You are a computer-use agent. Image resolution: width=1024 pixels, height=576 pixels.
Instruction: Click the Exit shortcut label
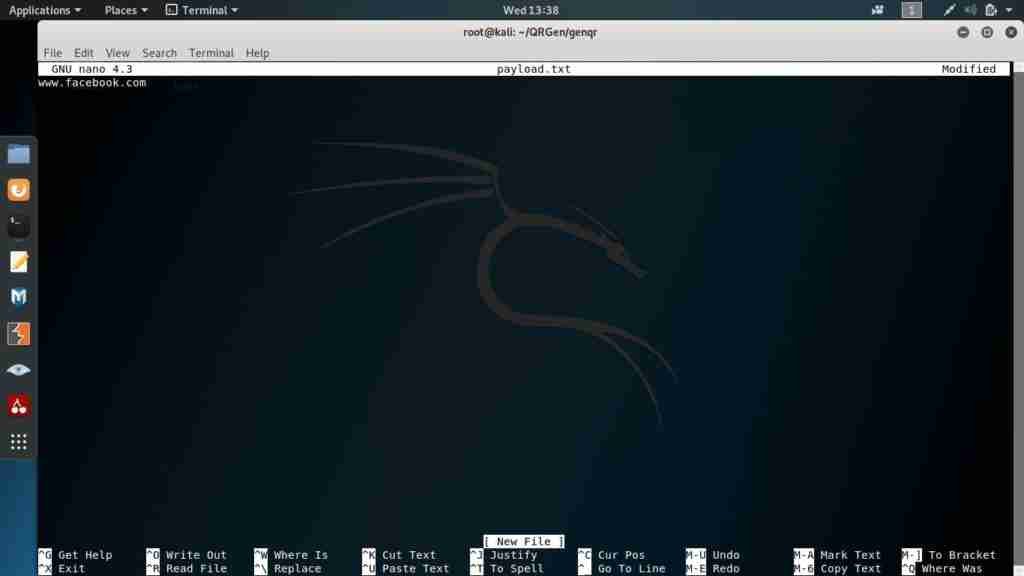tap(71, 568)
